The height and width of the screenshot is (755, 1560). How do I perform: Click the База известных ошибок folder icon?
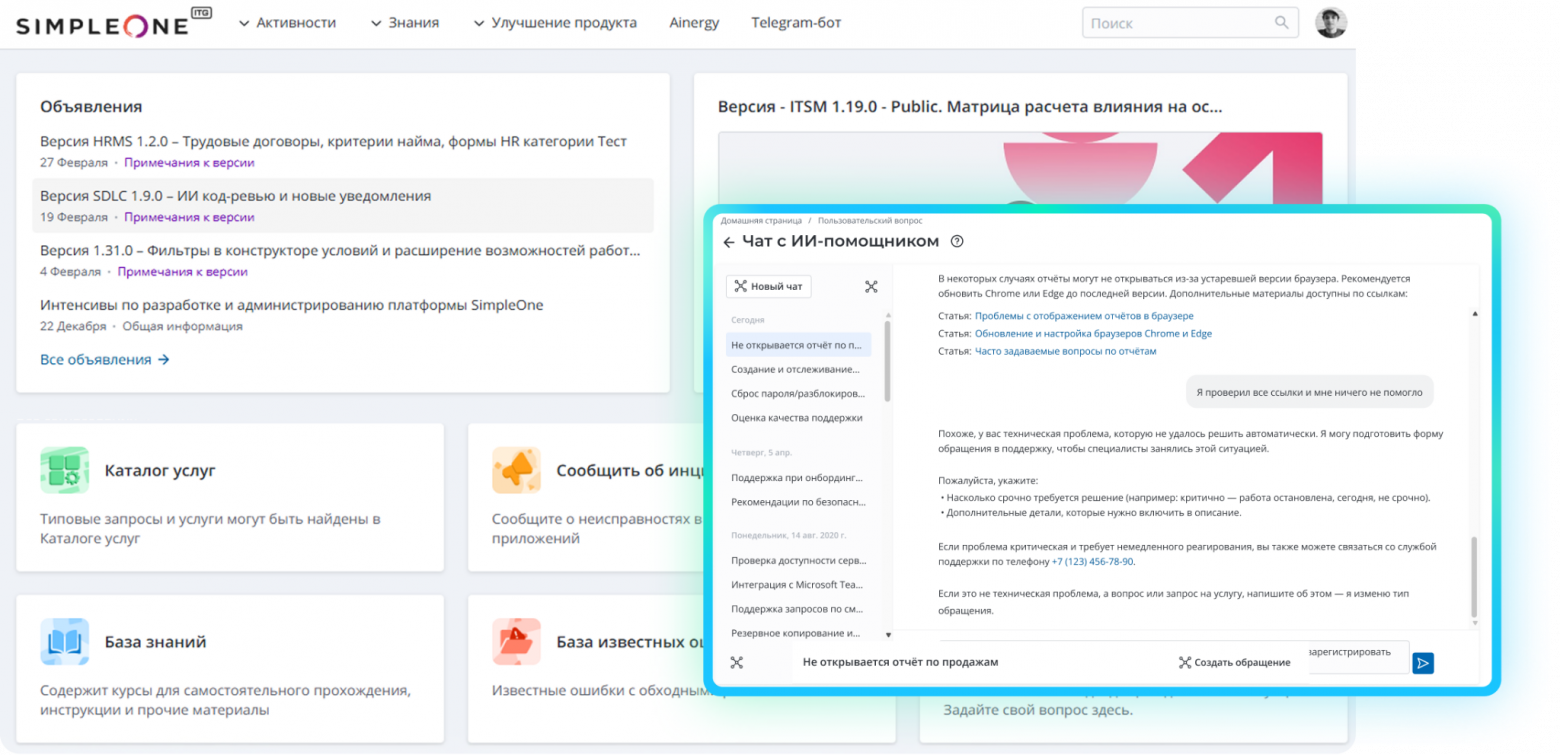pos(516,642)
